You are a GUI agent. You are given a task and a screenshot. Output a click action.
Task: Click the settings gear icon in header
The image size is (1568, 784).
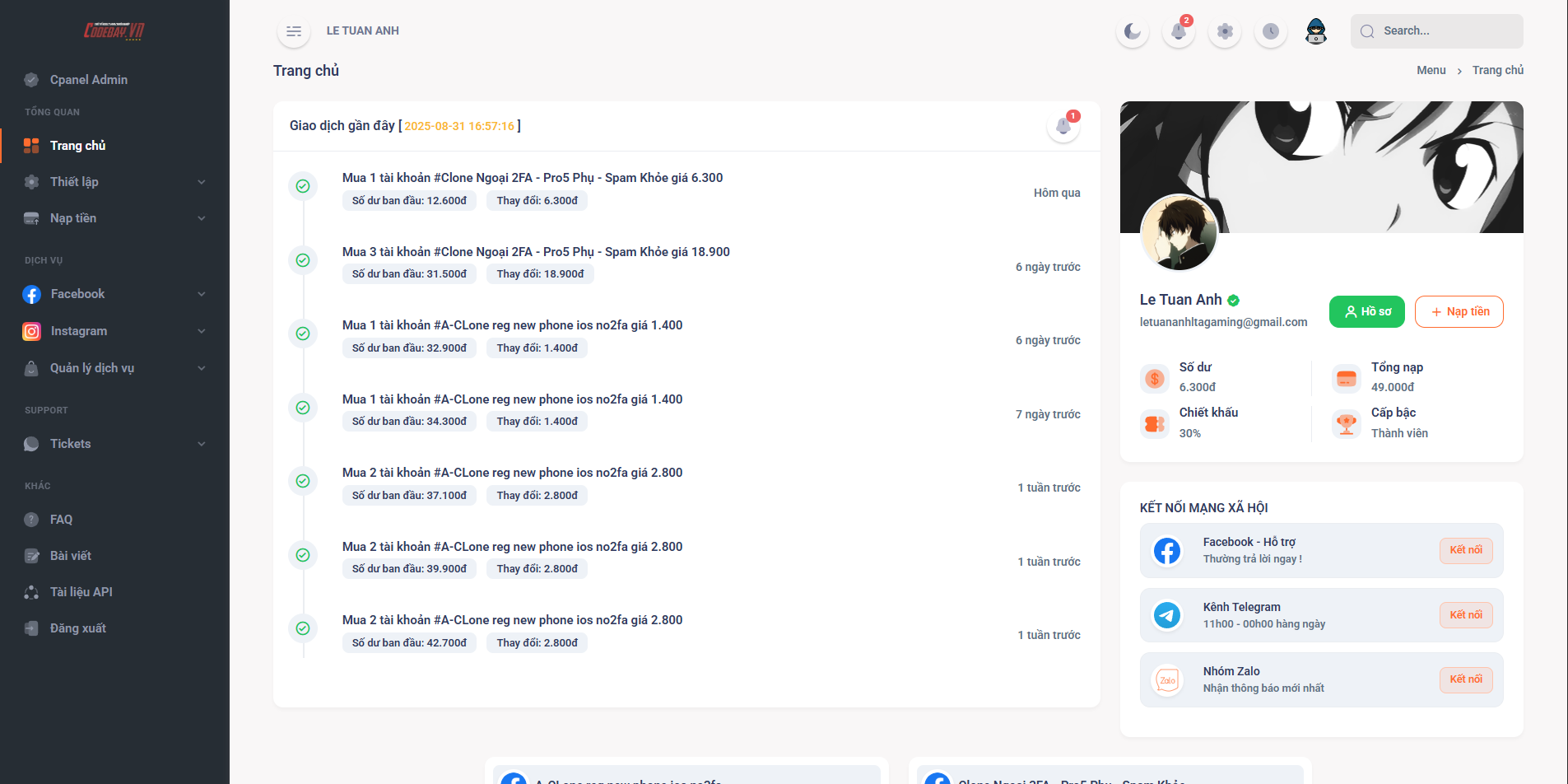coord(1225,31)
